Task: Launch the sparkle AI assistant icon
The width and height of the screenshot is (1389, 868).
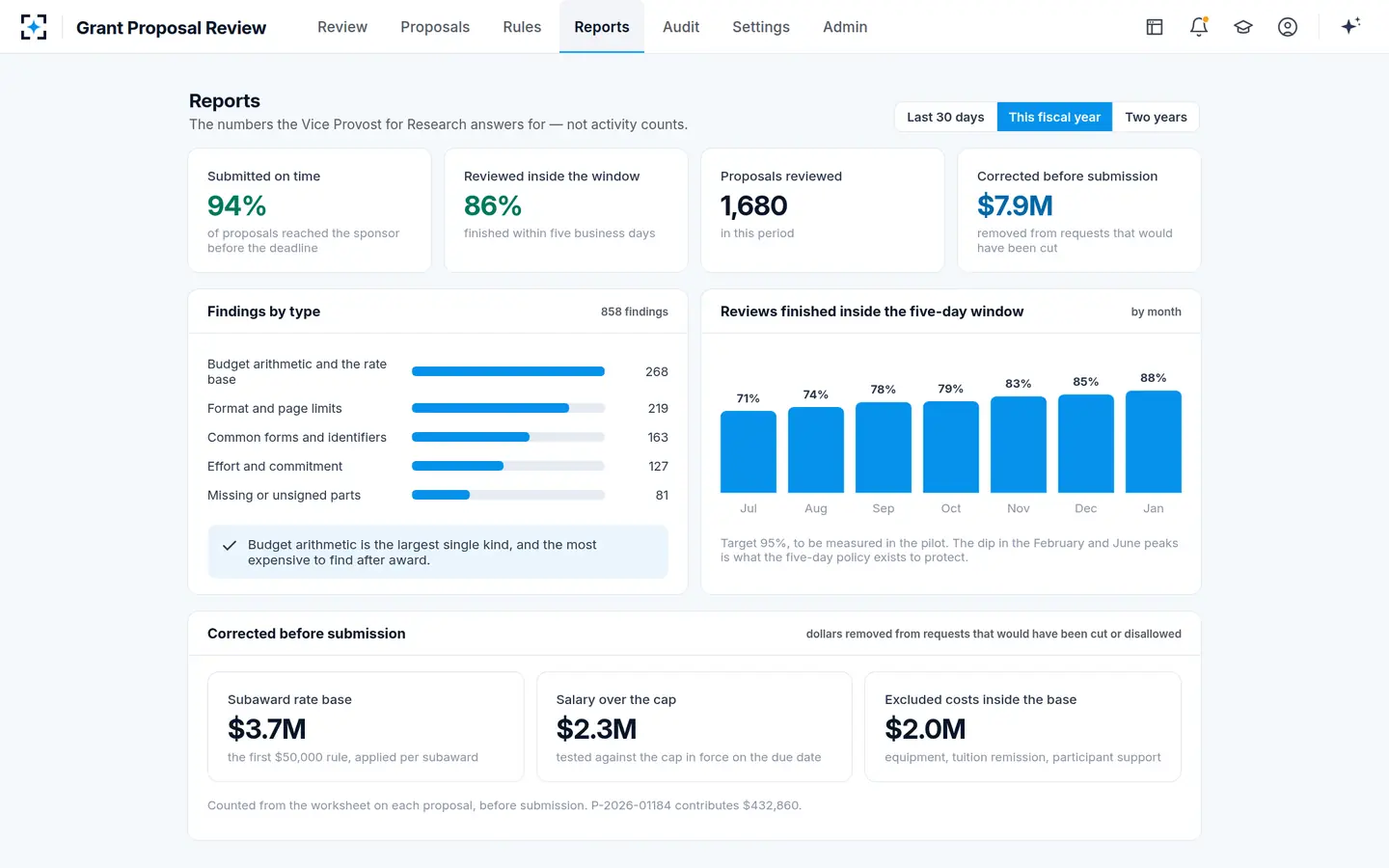Action: tap(1350, 26)
